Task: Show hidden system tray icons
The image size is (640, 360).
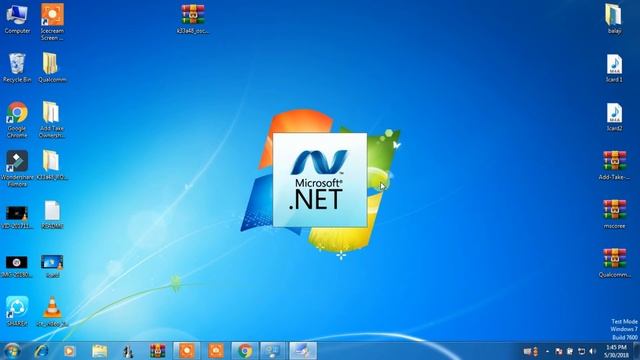Action: coord(547,351)
